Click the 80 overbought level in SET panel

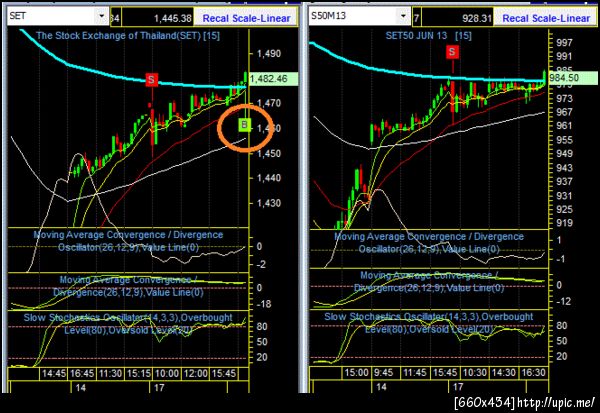[x=262, y=327]
